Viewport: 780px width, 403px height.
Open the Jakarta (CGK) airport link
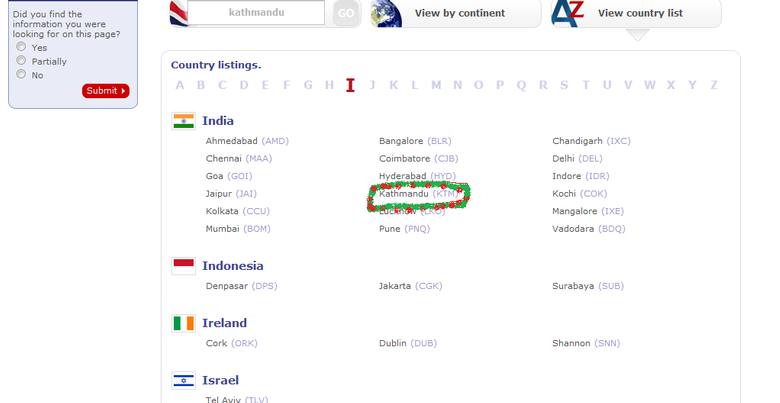[x=410, y=286]
